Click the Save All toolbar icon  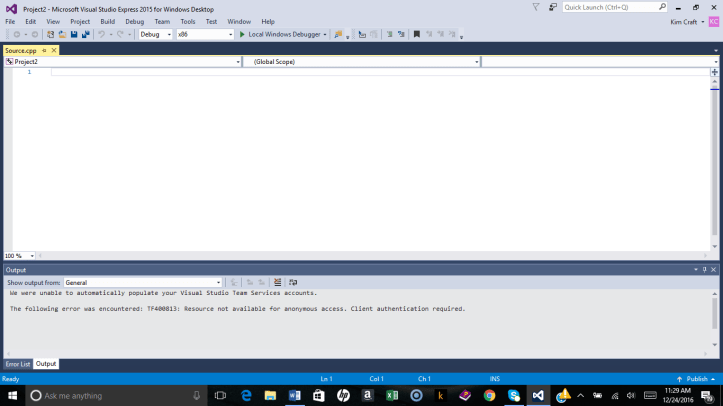click(86, 34)
